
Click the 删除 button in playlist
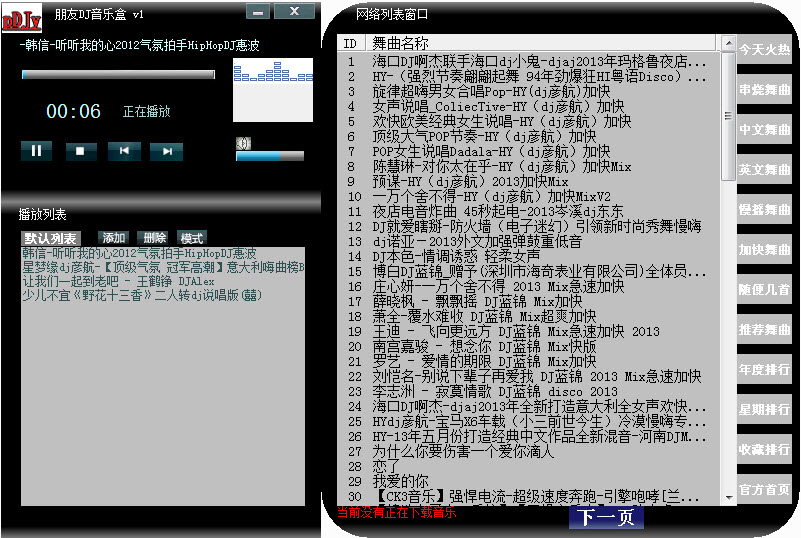[155, 238]
